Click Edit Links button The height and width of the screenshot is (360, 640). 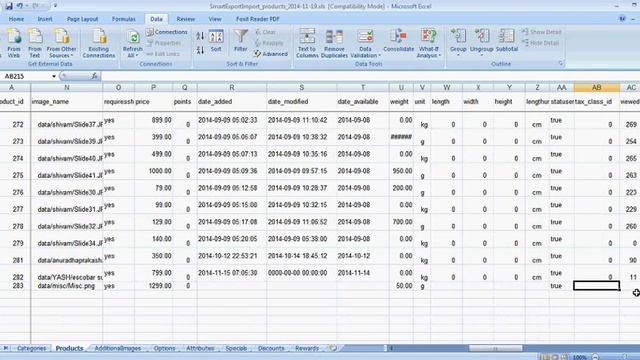(163, 53)
